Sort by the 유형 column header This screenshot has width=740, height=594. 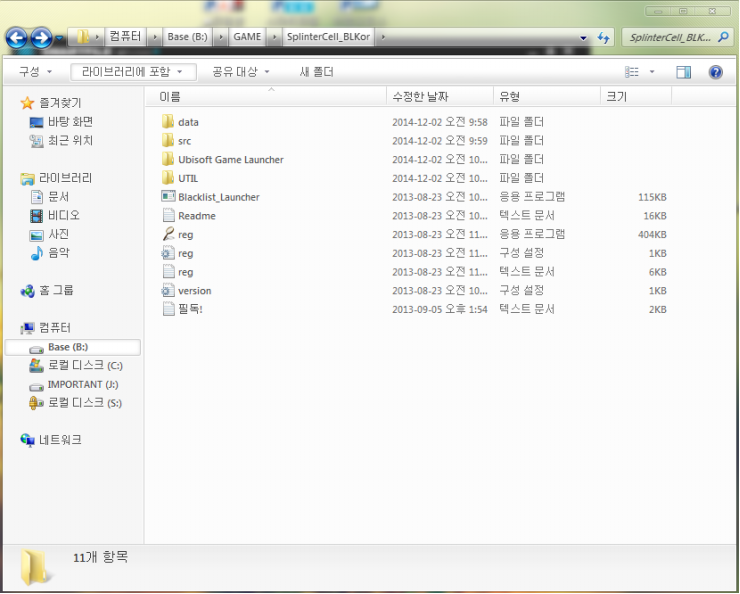547,97
